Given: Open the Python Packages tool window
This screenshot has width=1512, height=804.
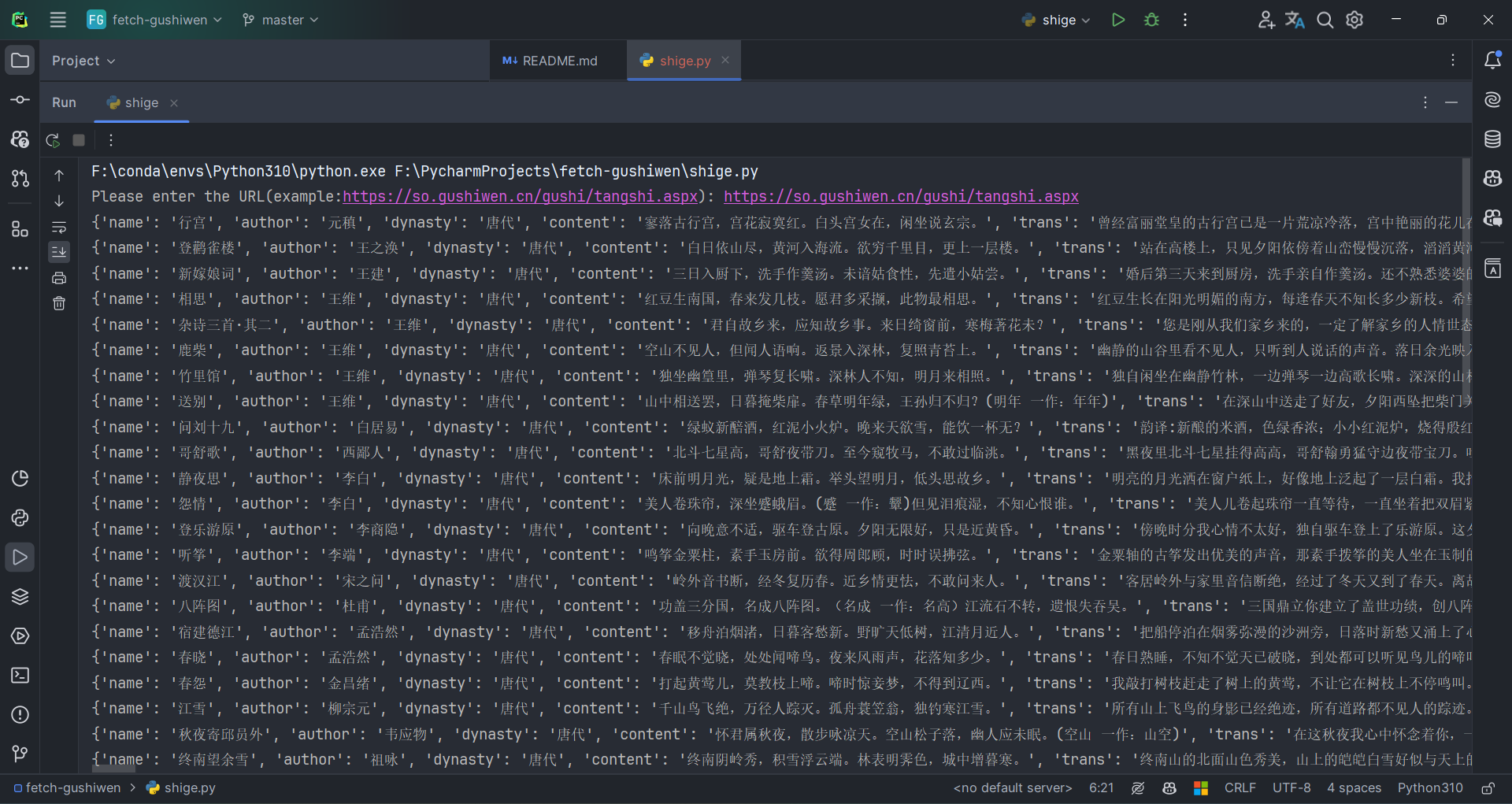Looking at the screenshot, I should (20, 478).
